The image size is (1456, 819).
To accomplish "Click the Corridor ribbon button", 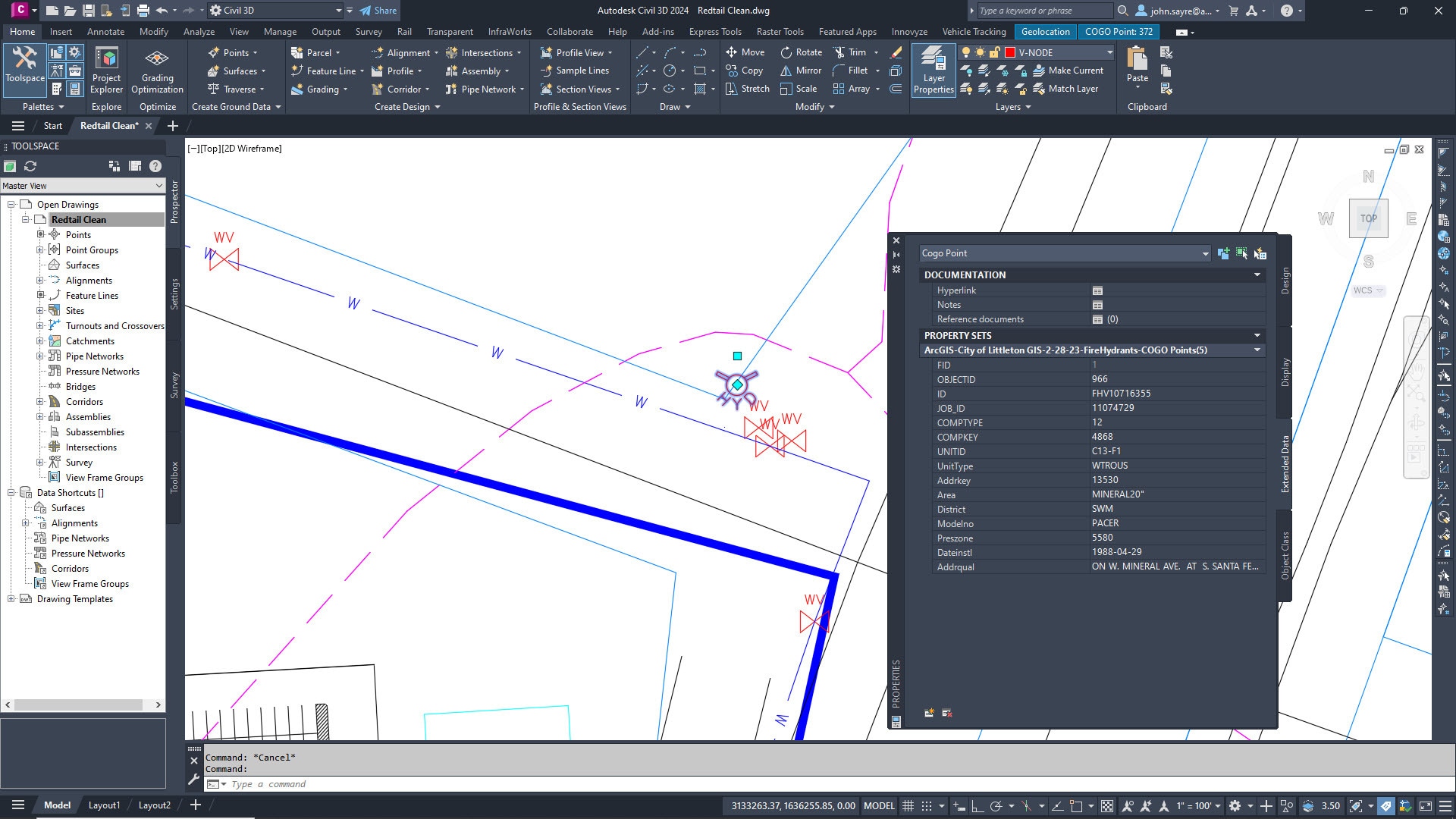I will [400, 89].
